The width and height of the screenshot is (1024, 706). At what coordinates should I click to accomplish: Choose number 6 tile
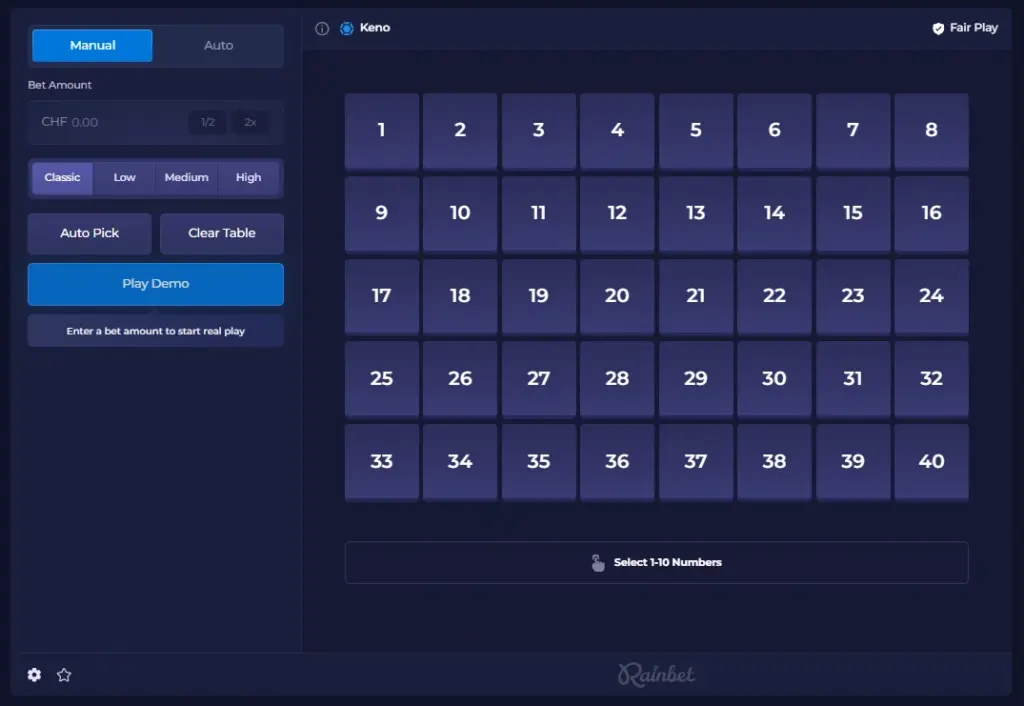coord(775,131)
